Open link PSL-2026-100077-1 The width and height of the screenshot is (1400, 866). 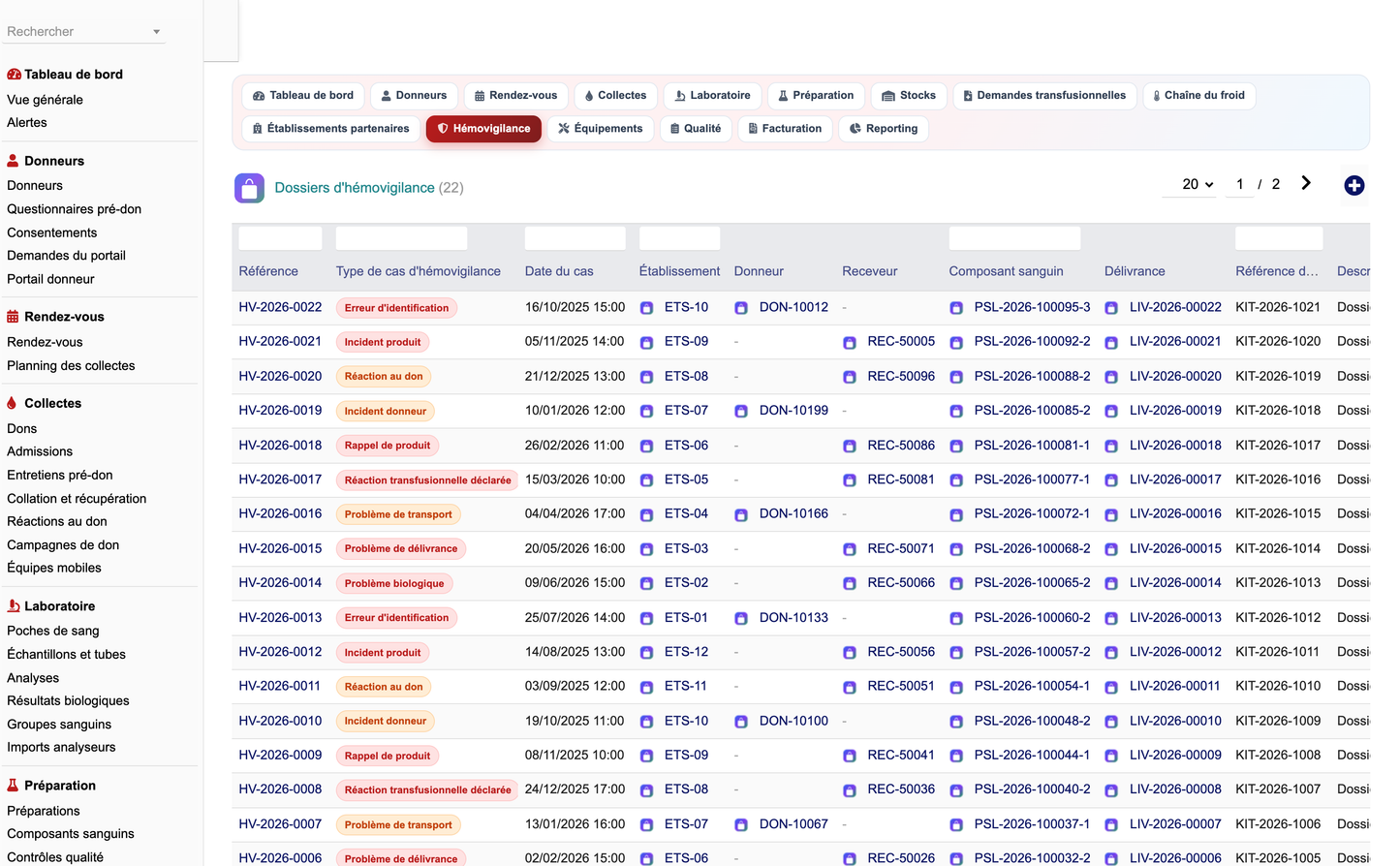tap(1032, 479)
